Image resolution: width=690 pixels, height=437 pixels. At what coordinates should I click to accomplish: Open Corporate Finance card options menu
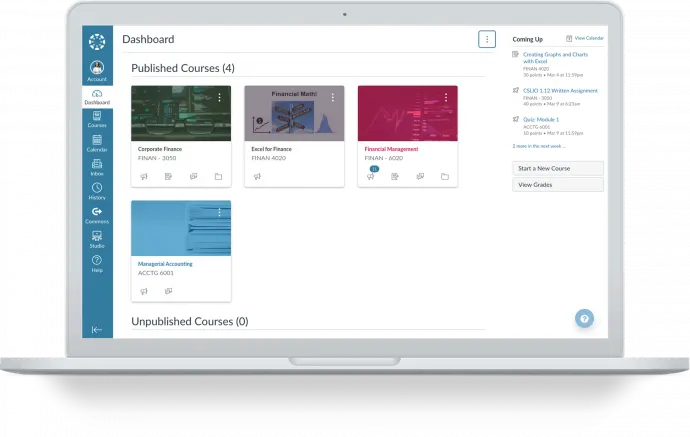point(219,98)
